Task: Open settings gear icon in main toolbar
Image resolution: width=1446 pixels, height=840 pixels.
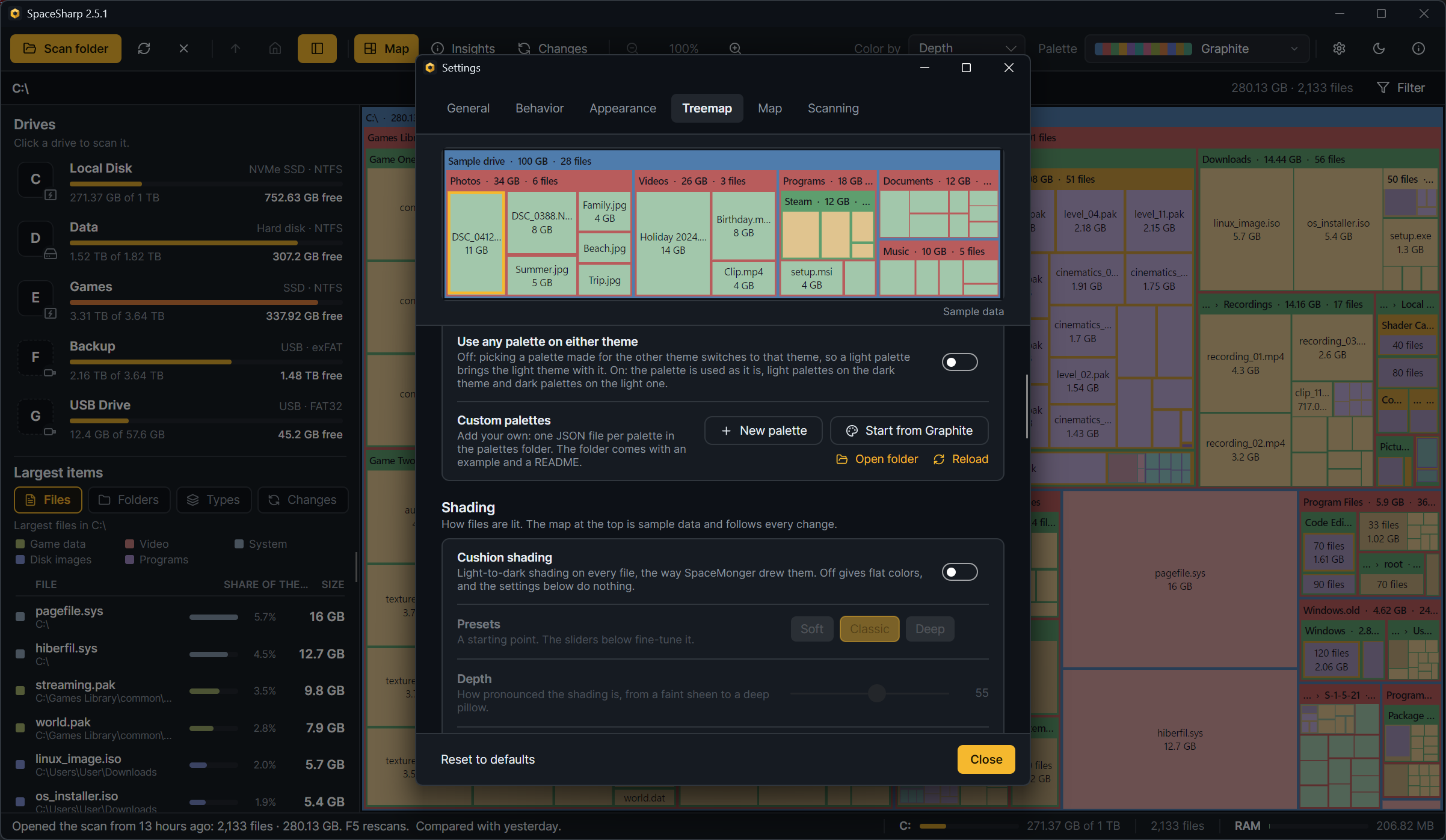Action: pyautogui.click(x=1339, y=49)
